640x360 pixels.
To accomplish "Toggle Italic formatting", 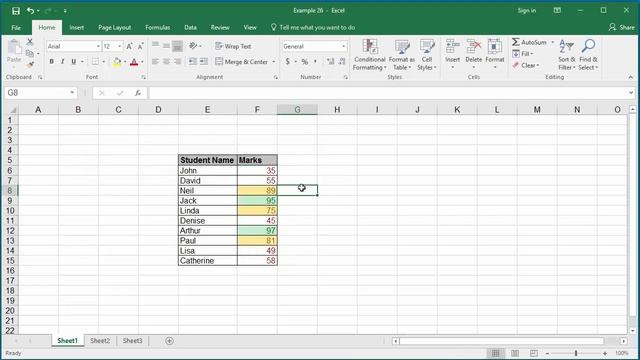I will [62, 62].
